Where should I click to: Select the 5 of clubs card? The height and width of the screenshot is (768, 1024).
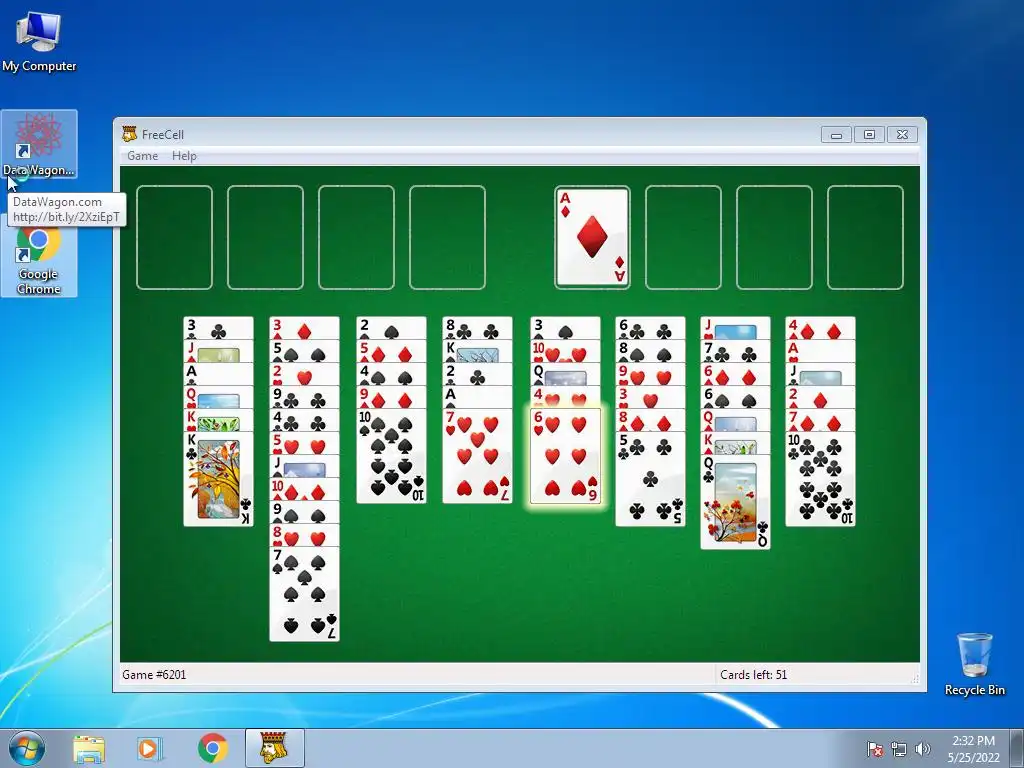coord(650,479)
